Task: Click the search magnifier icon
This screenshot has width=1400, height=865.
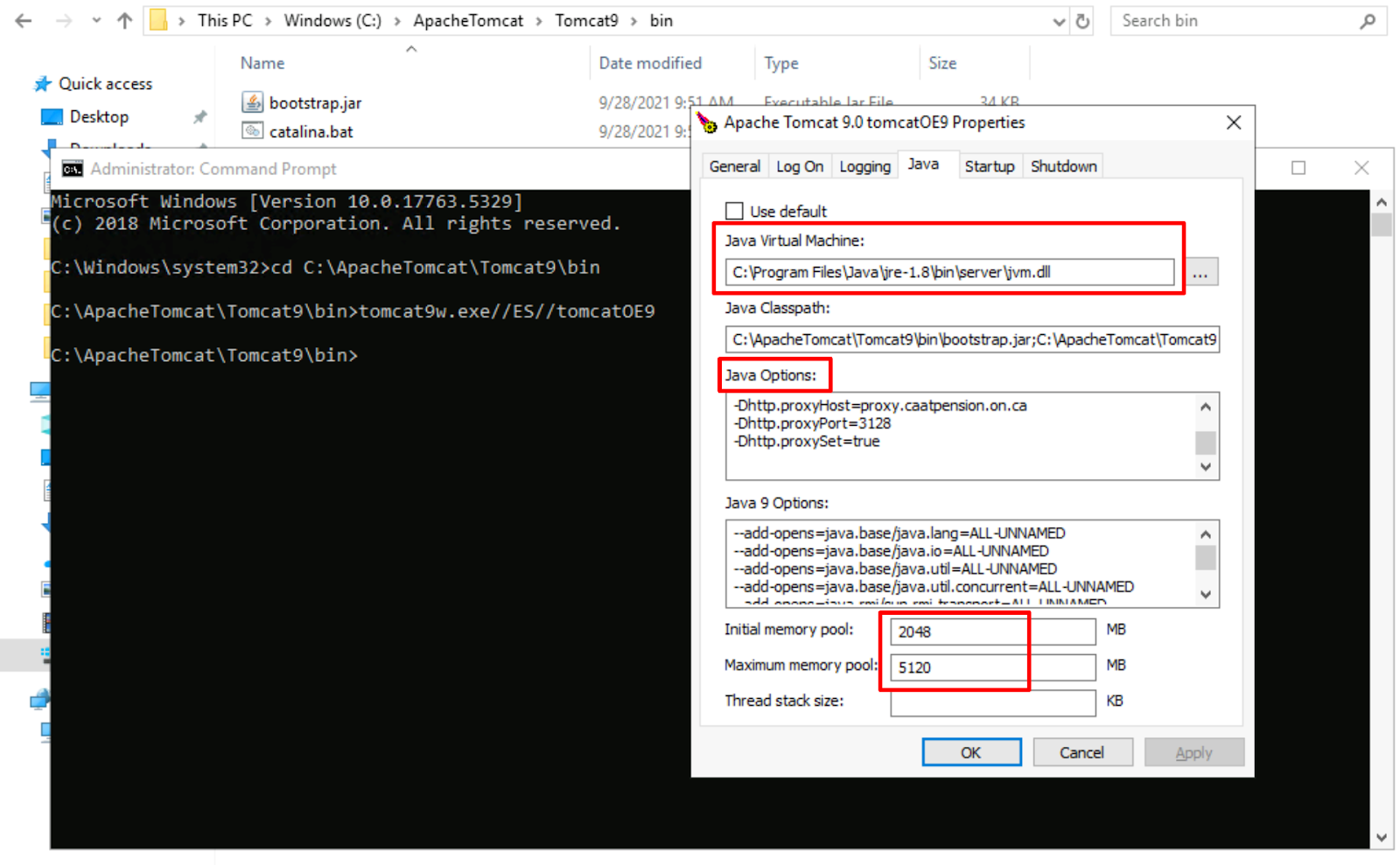Action: point(1368,21)
